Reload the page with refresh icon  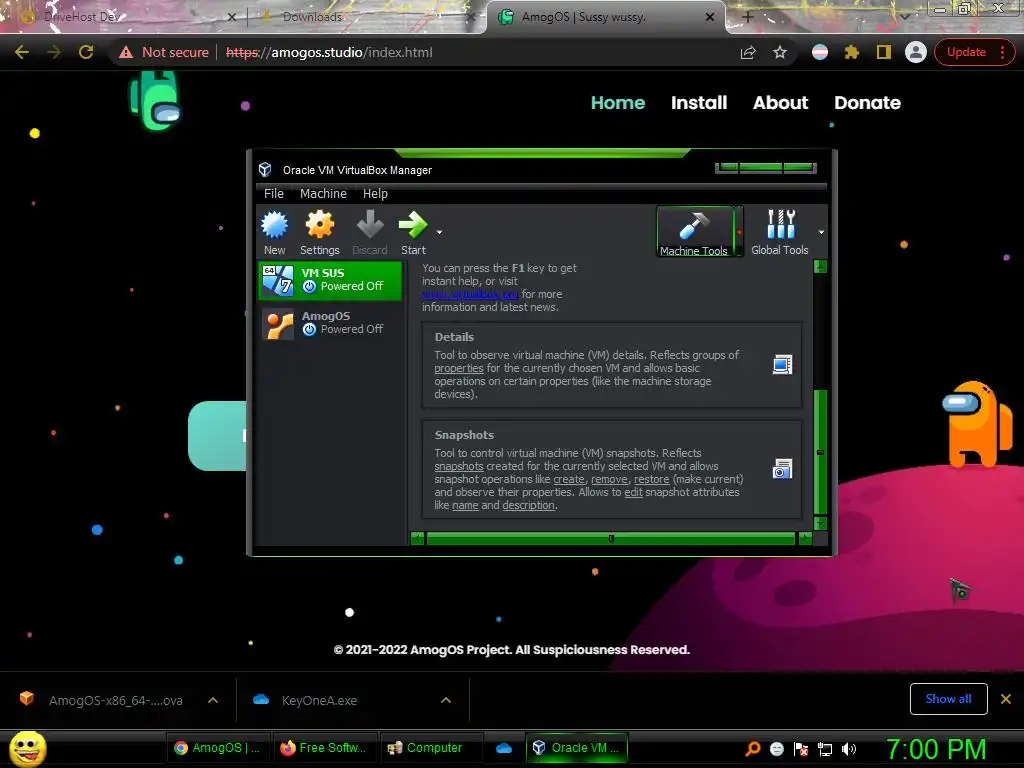[86, 52]
